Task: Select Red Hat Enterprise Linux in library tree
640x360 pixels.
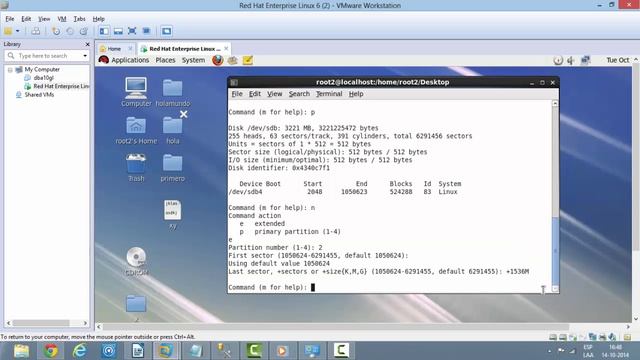Action: [61, 86]
